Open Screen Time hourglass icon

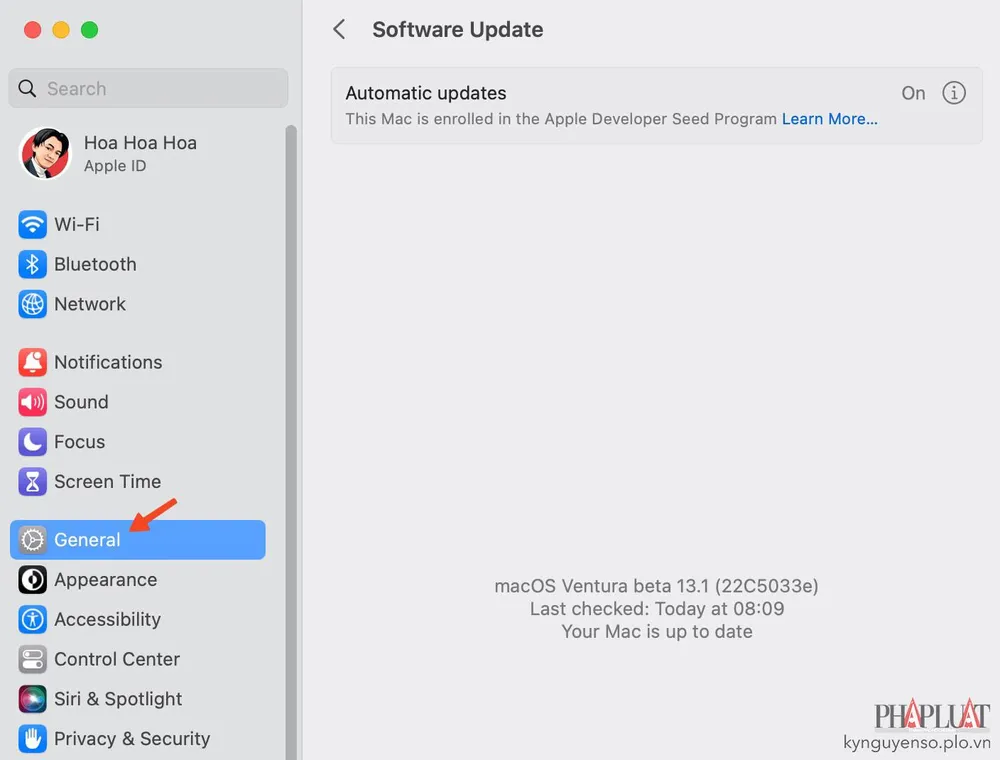coord(33,482)
